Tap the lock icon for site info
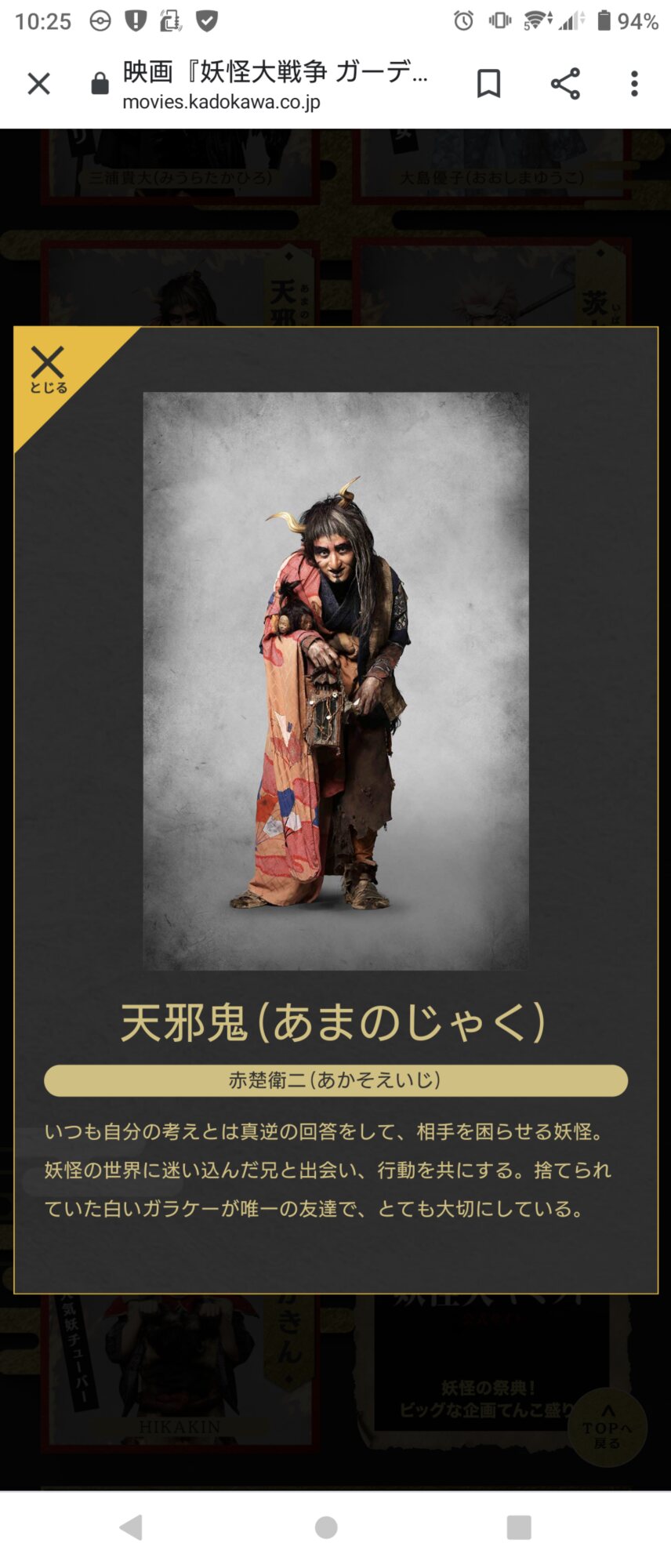The height and width of the screenshot is (1568, 671). point(100,83)
